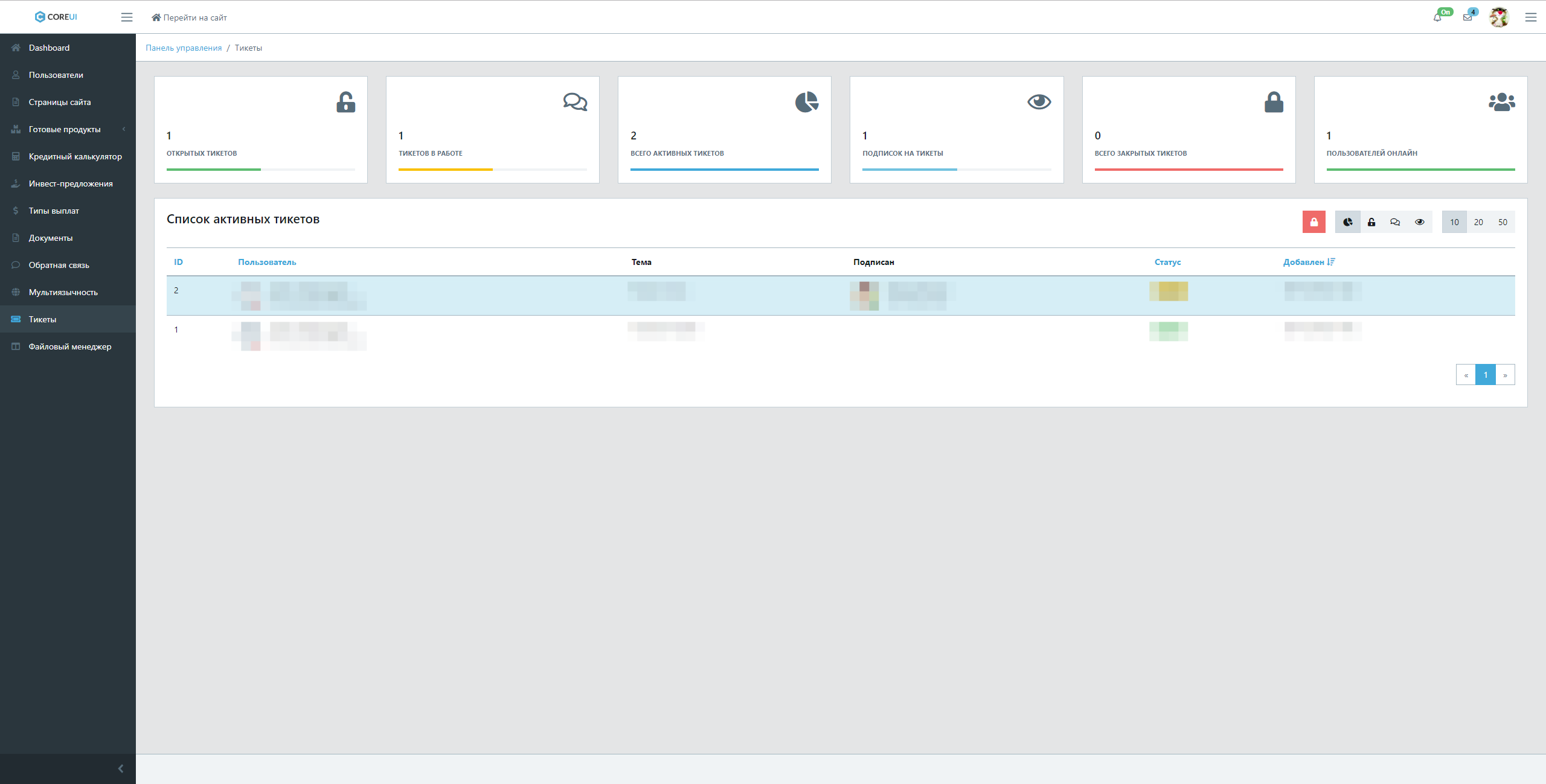Open notifications bell icon

click(x=1437, y=18)
